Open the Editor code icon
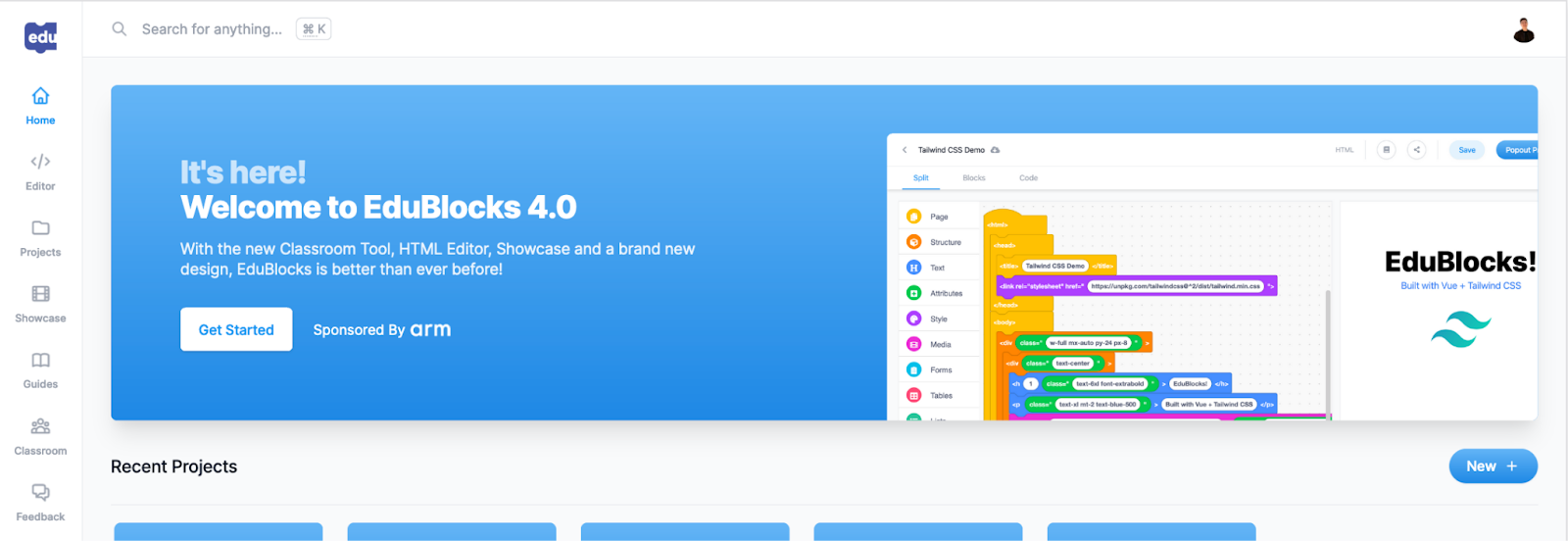Image resolution: width=1568 pixels, height=541 pixels. (x=40, y=162)
